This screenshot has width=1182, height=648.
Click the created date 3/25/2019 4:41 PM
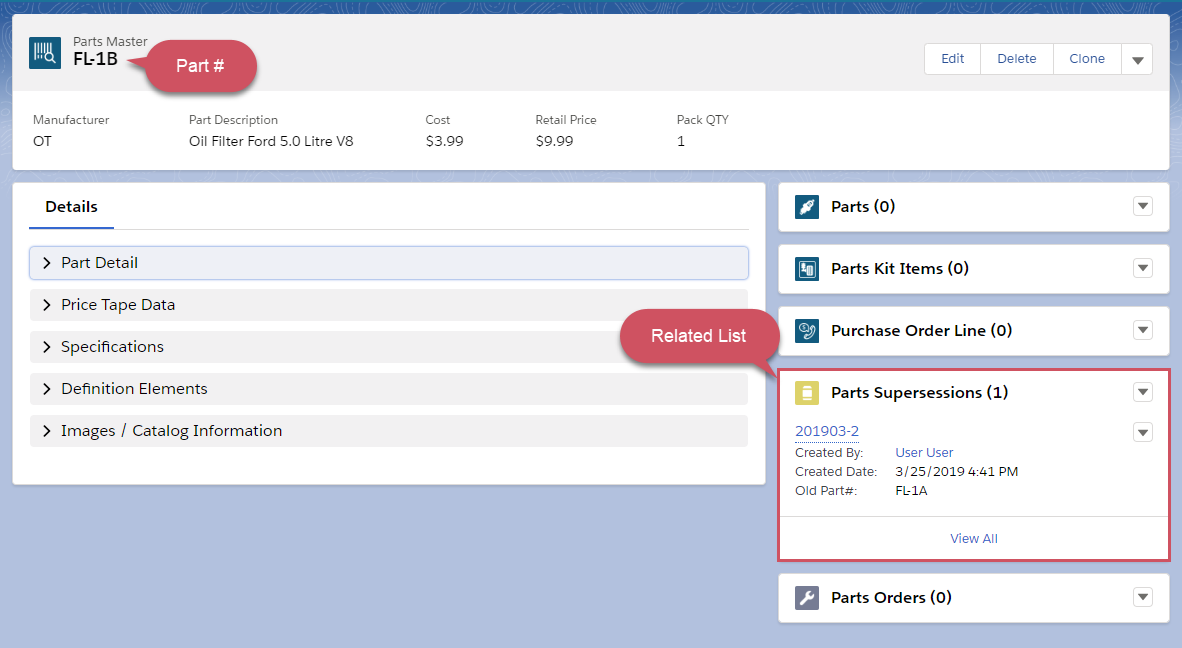pos(957,472)
